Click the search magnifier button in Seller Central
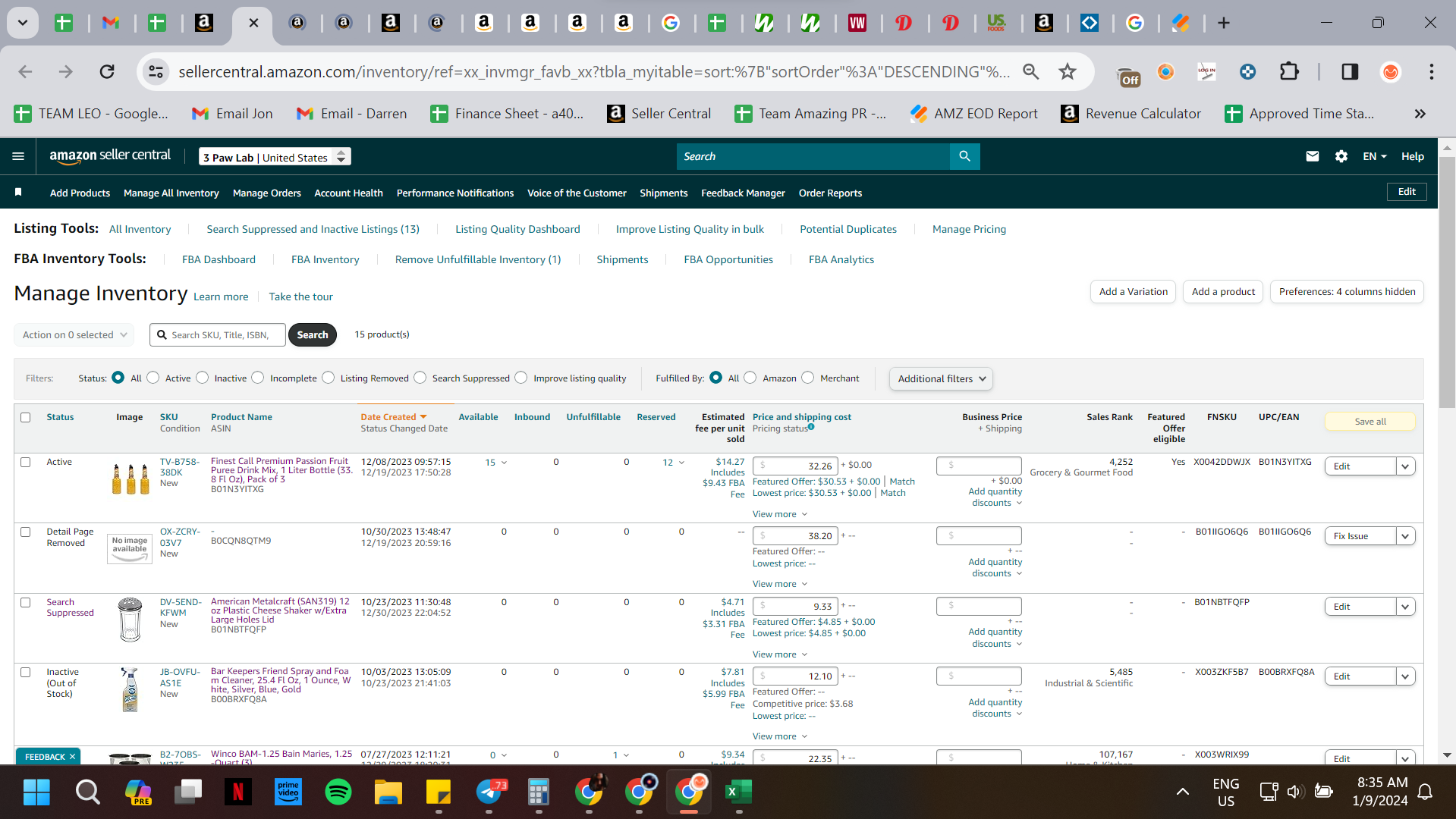This screenshot has height=819, width=1456. [x=964, y=156]
